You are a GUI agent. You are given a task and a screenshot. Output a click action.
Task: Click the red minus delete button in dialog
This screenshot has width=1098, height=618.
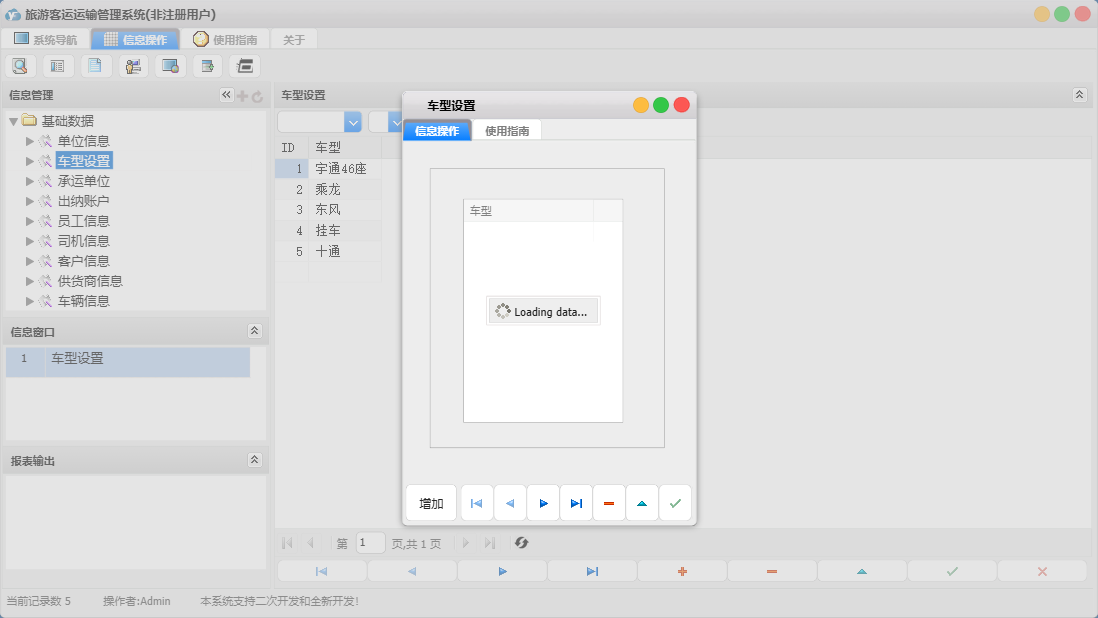609,503
